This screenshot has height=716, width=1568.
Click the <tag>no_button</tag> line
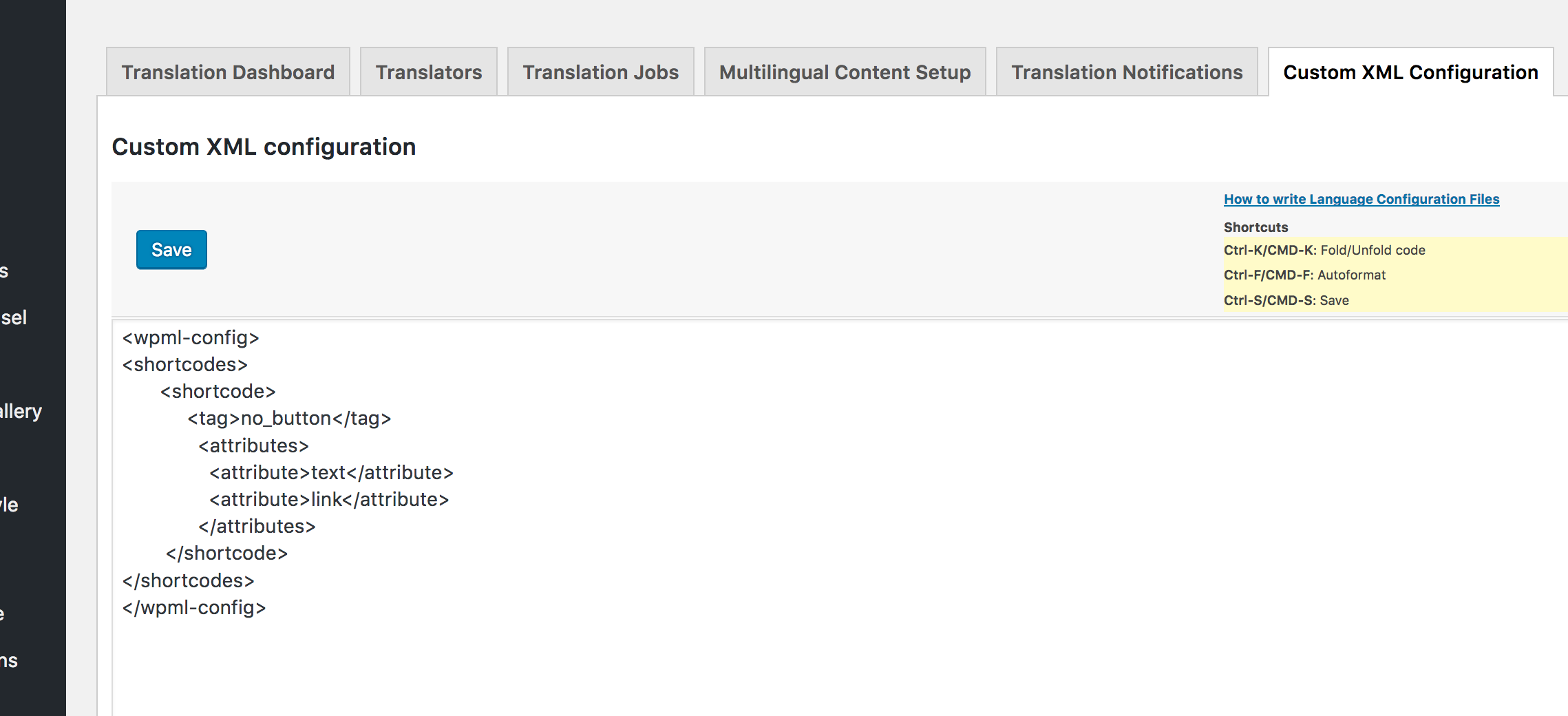pos(289,418)
